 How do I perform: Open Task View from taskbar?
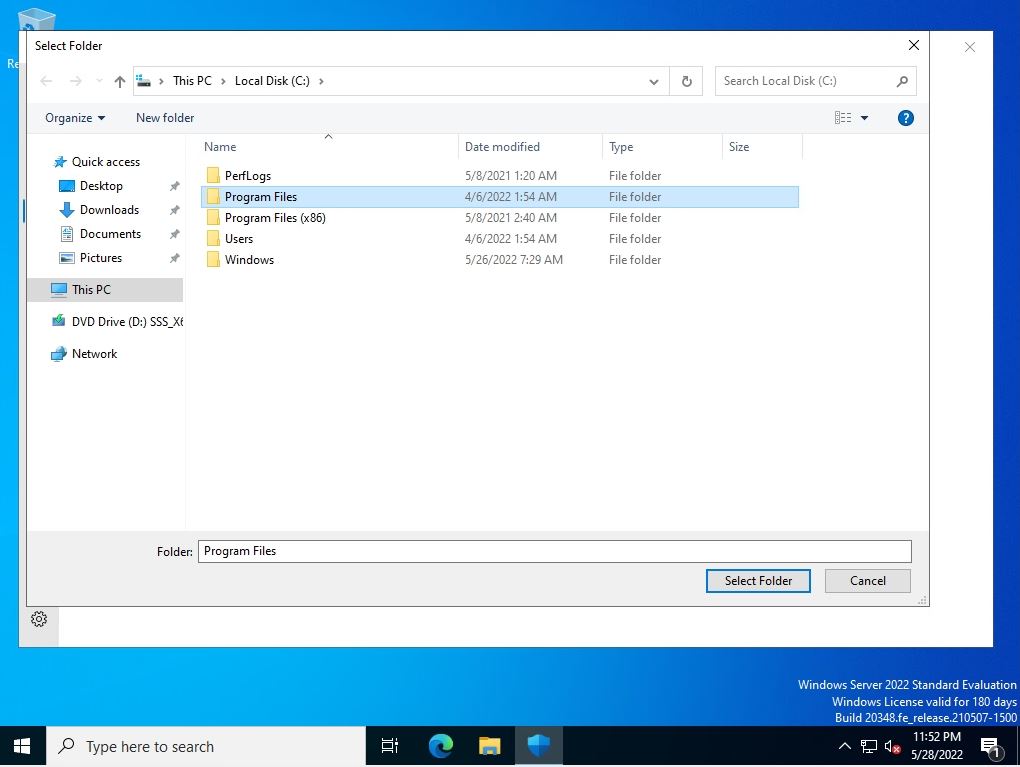click(x=390, y=746)
